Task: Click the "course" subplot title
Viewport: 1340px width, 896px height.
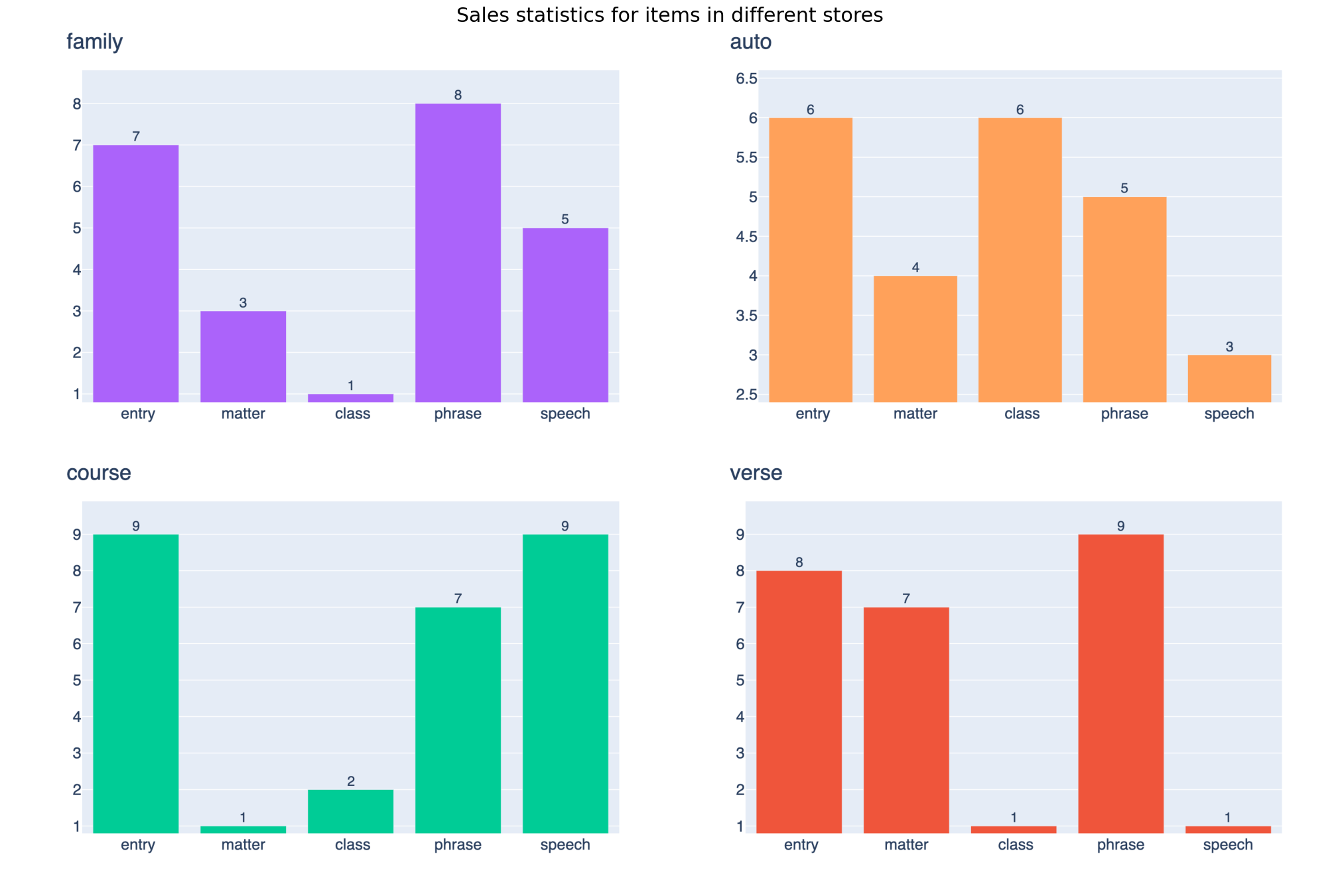Action: tap(98, 473)
